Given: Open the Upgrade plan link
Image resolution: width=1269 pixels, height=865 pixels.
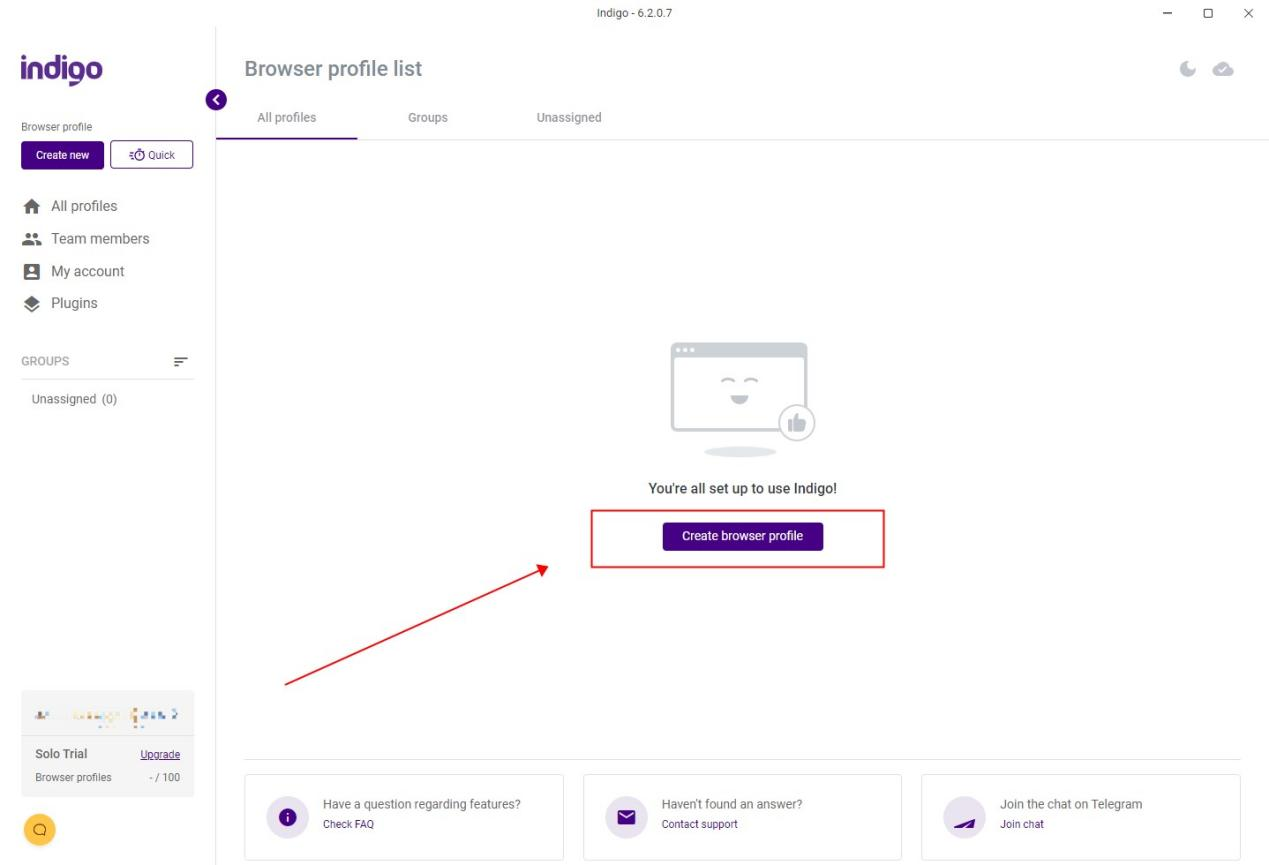Looking at the screenshot, I should tap(160, 755).
